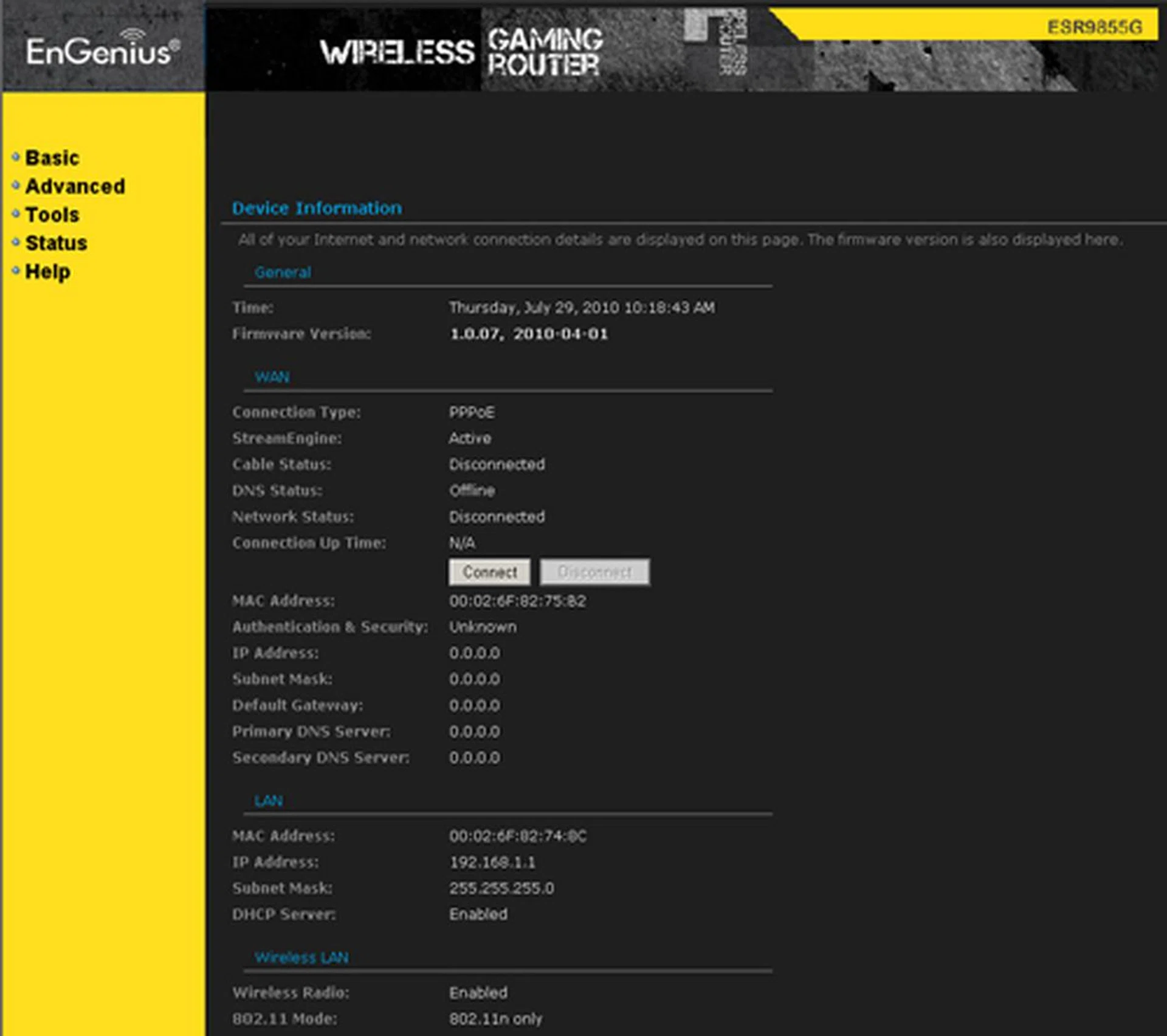1167x1036 pixels.
Task: Click the LAN section header
Action: [268, 801]
